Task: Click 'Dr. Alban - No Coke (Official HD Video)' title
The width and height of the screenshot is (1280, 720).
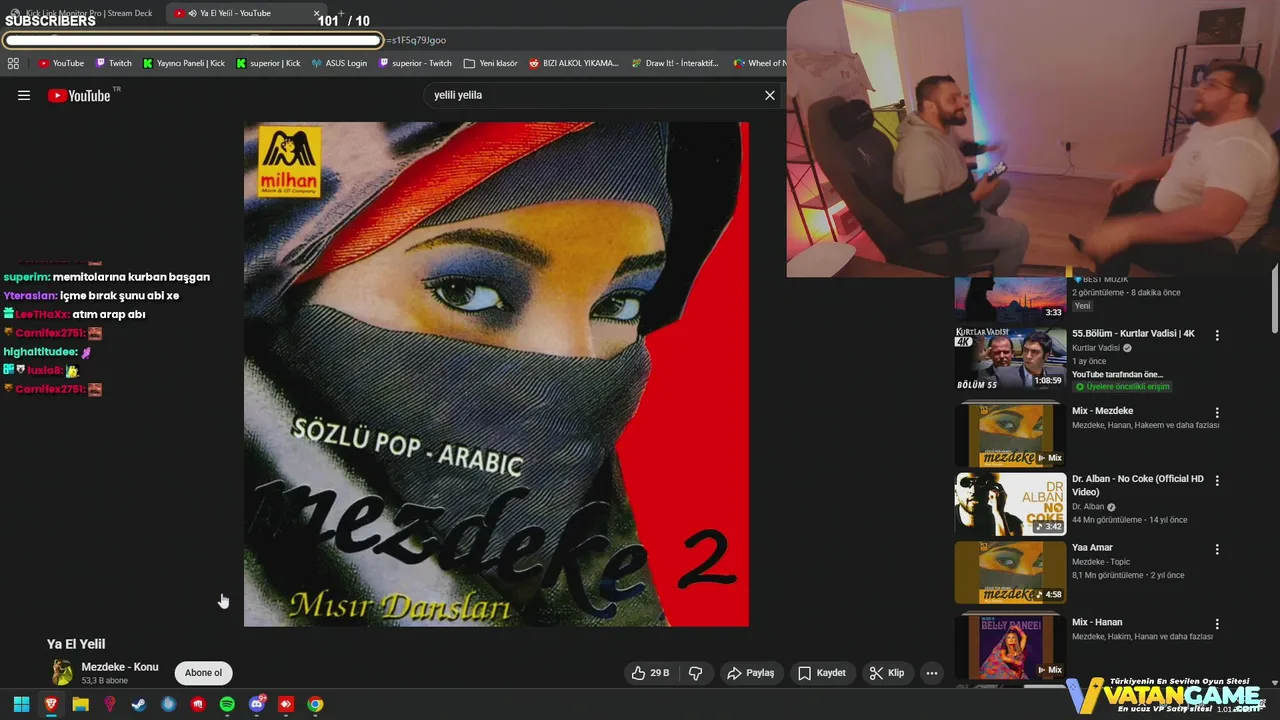Action: pyautogui.click(x=1138, y=485)
